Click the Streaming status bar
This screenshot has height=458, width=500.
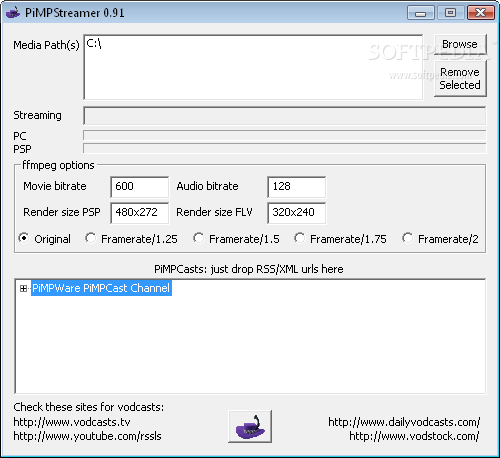(285, 116)
